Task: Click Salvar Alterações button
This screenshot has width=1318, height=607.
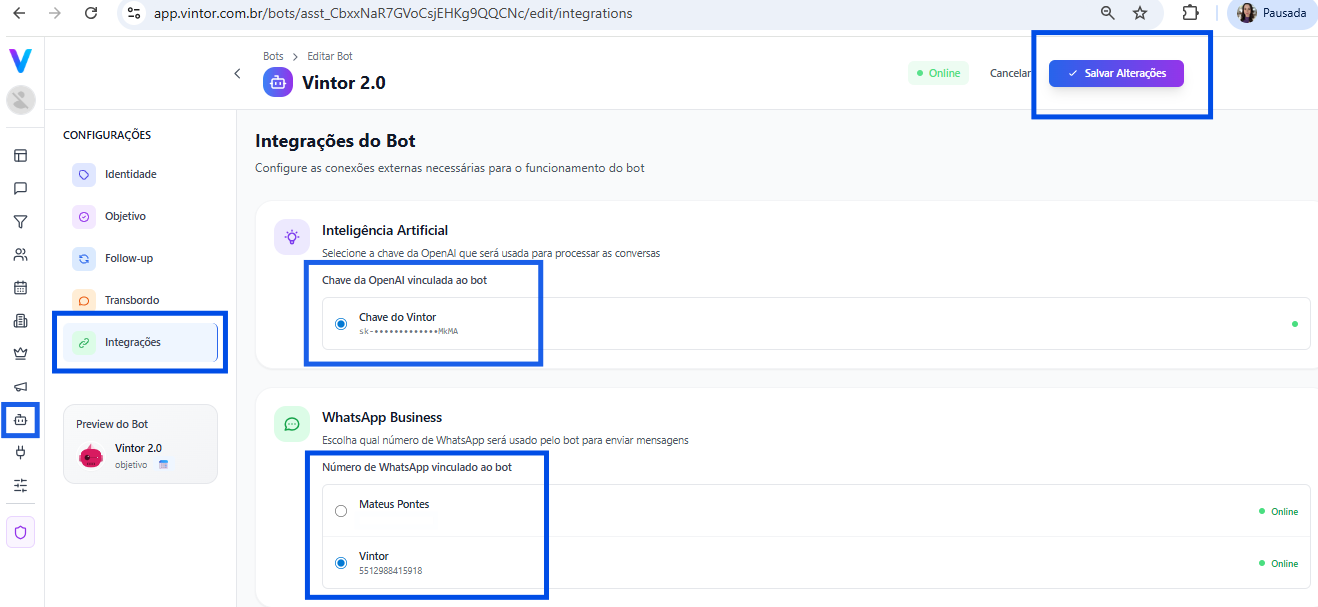Action: [1116, 73]
